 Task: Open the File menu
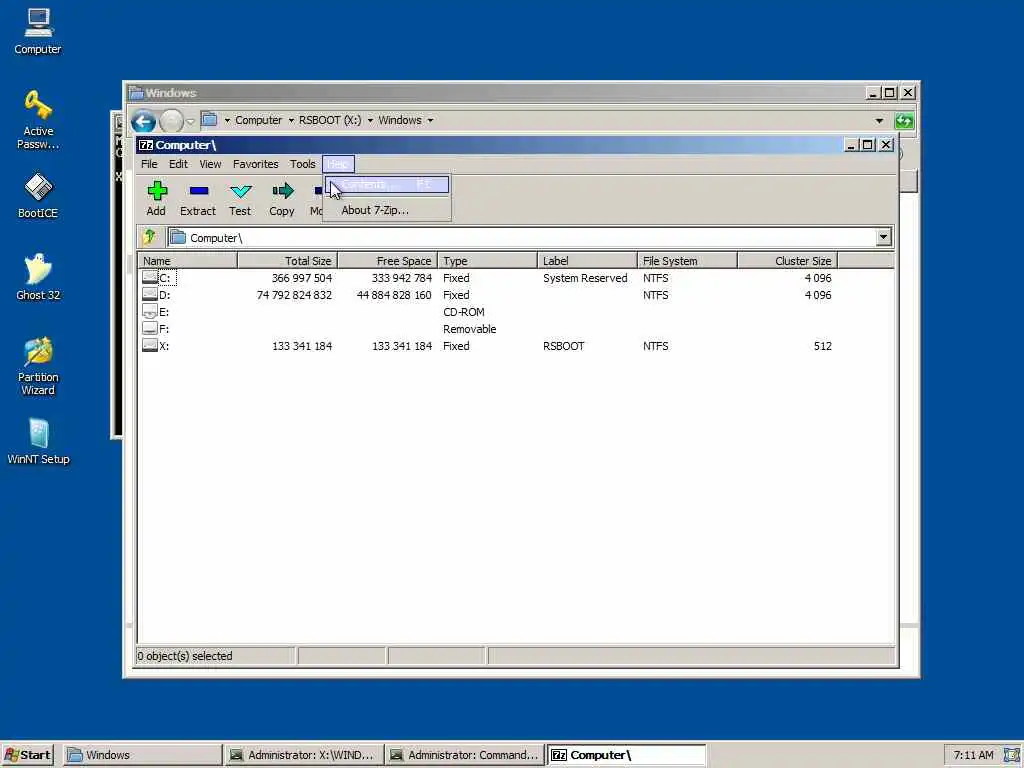150,164
